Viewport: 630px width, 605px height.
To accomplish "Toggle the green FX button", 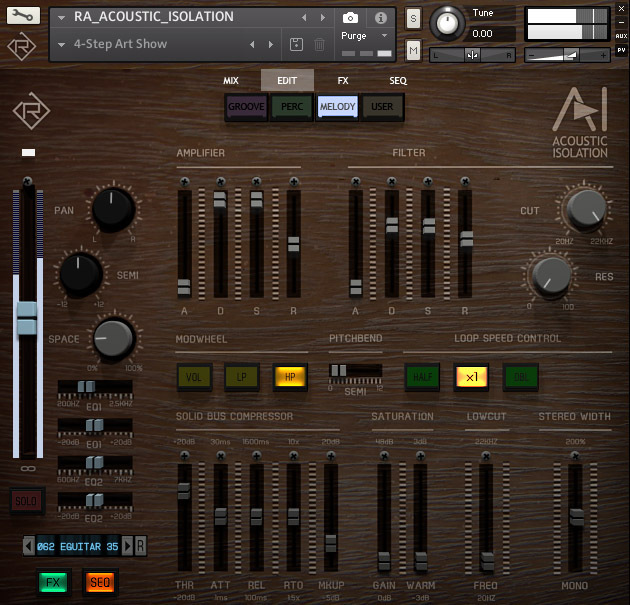I will click(x=53, y=582).
